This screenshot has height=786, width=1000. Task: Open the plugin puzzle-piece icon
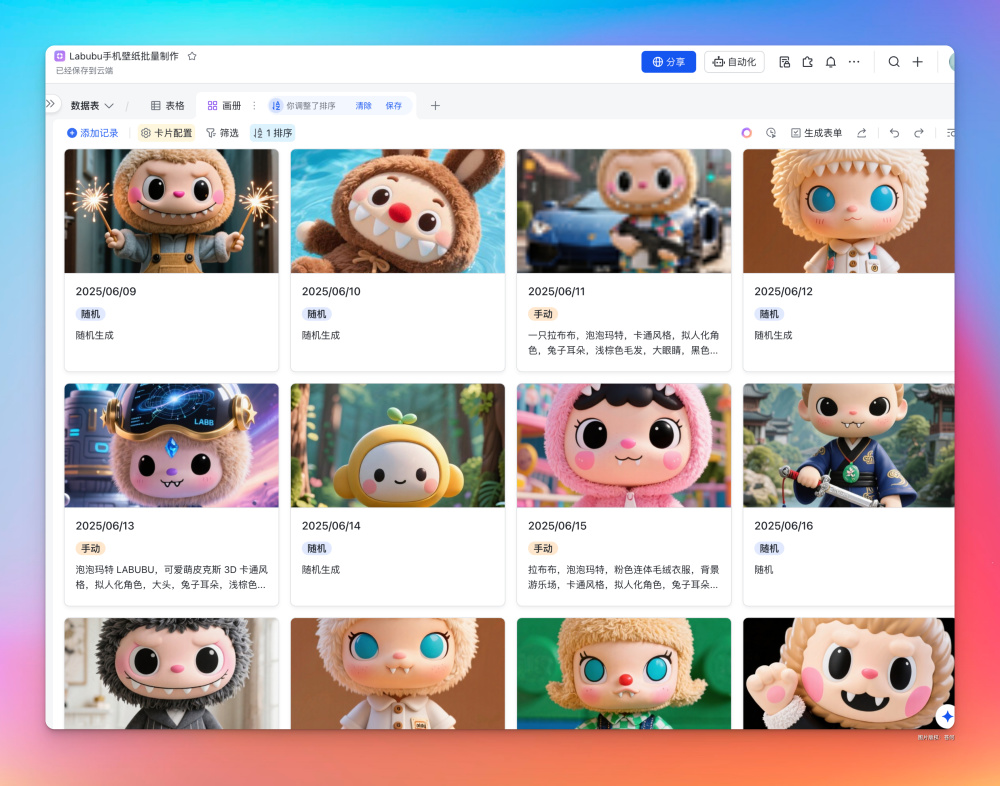pyautogui.click(x=807, y=62)
